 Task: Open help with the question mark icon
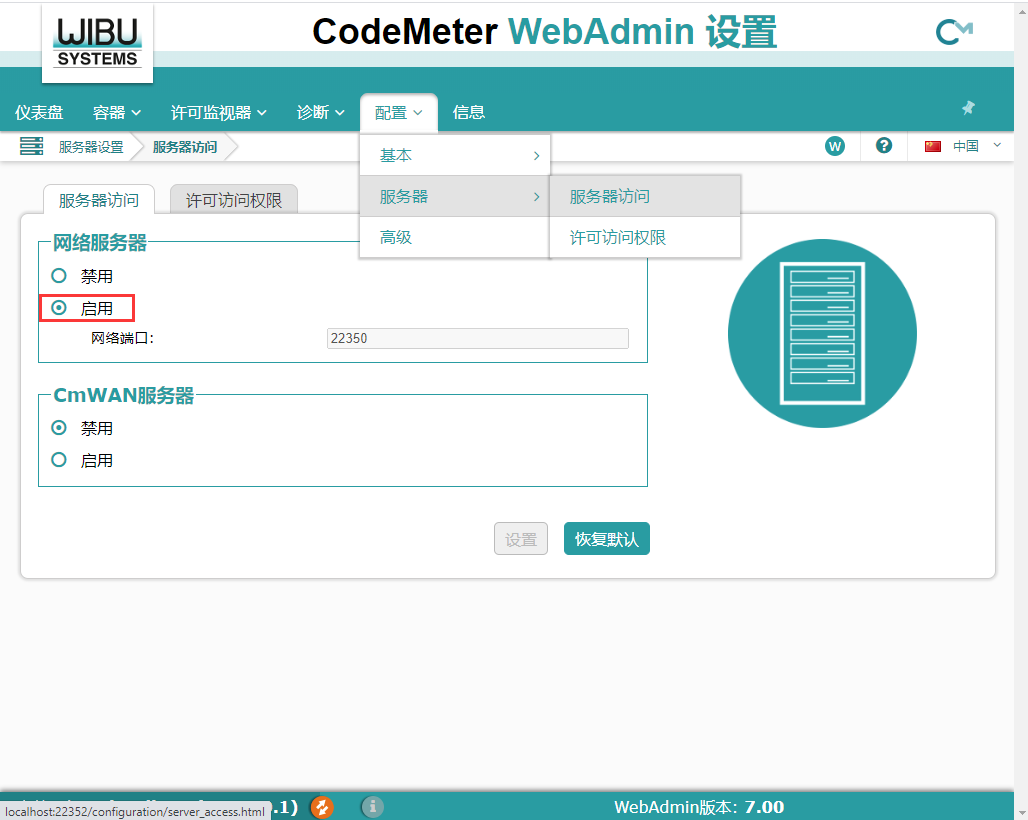(x=884, y=146)
